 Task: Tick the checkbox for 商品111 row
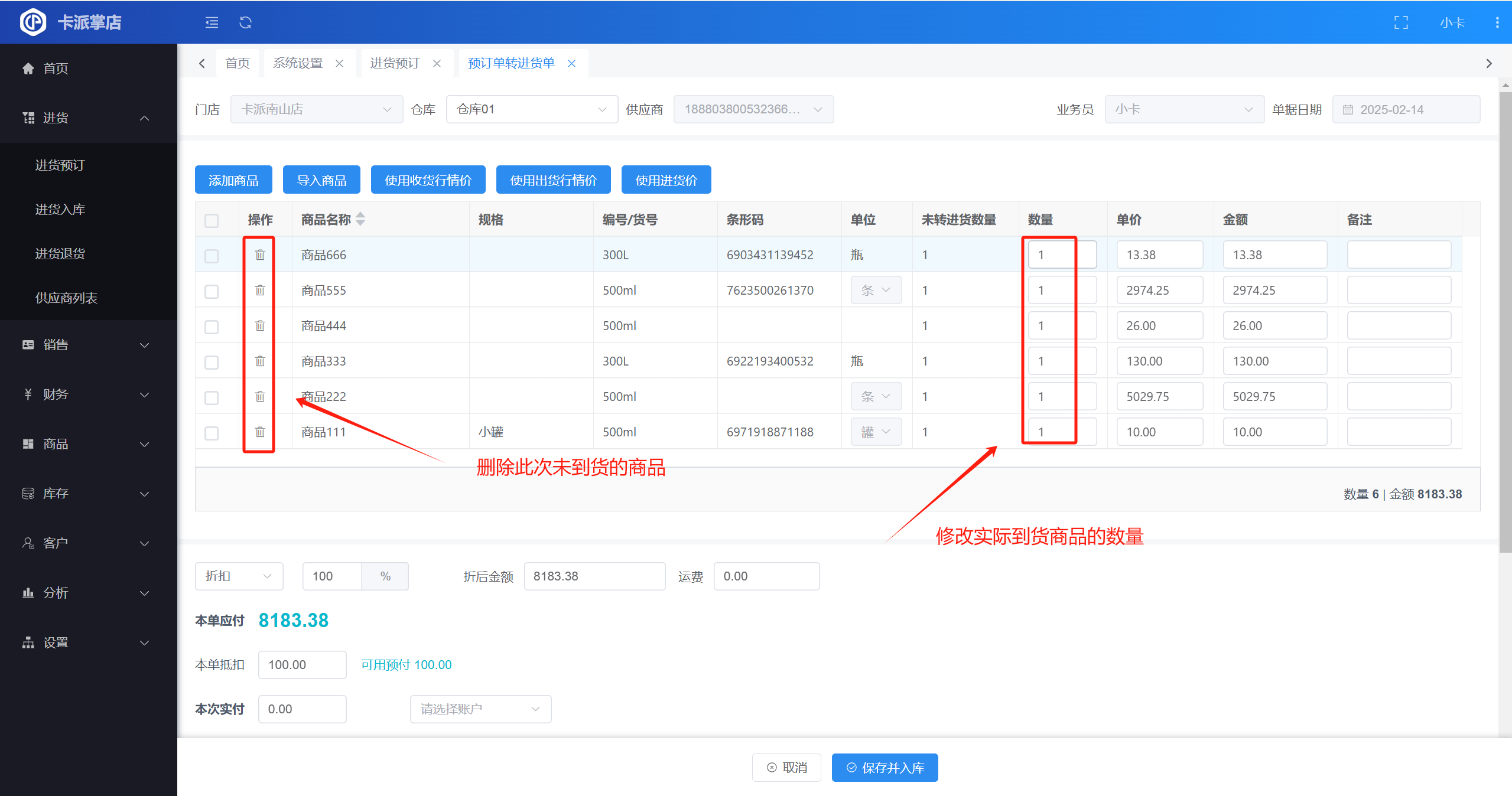[212, 433]
